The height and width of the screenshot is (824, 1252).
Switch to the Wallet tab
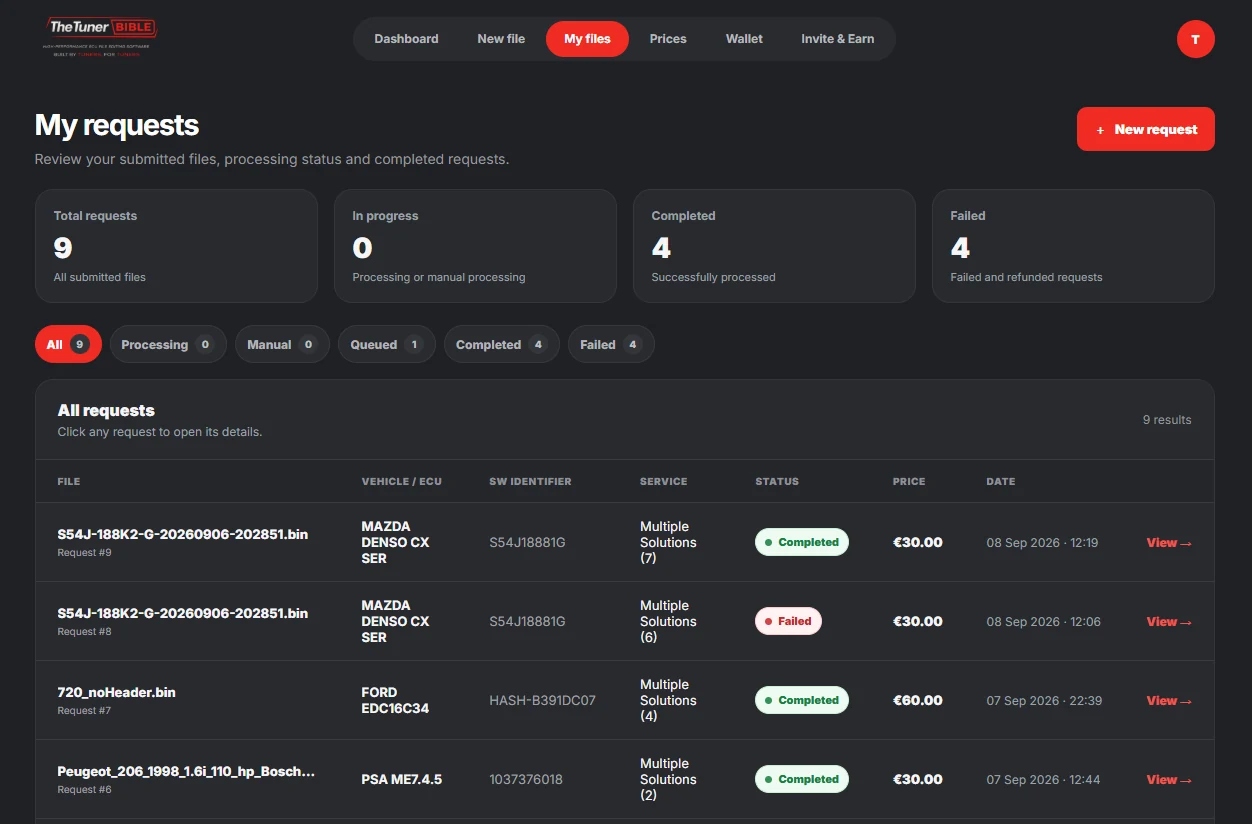pos(744,39)
